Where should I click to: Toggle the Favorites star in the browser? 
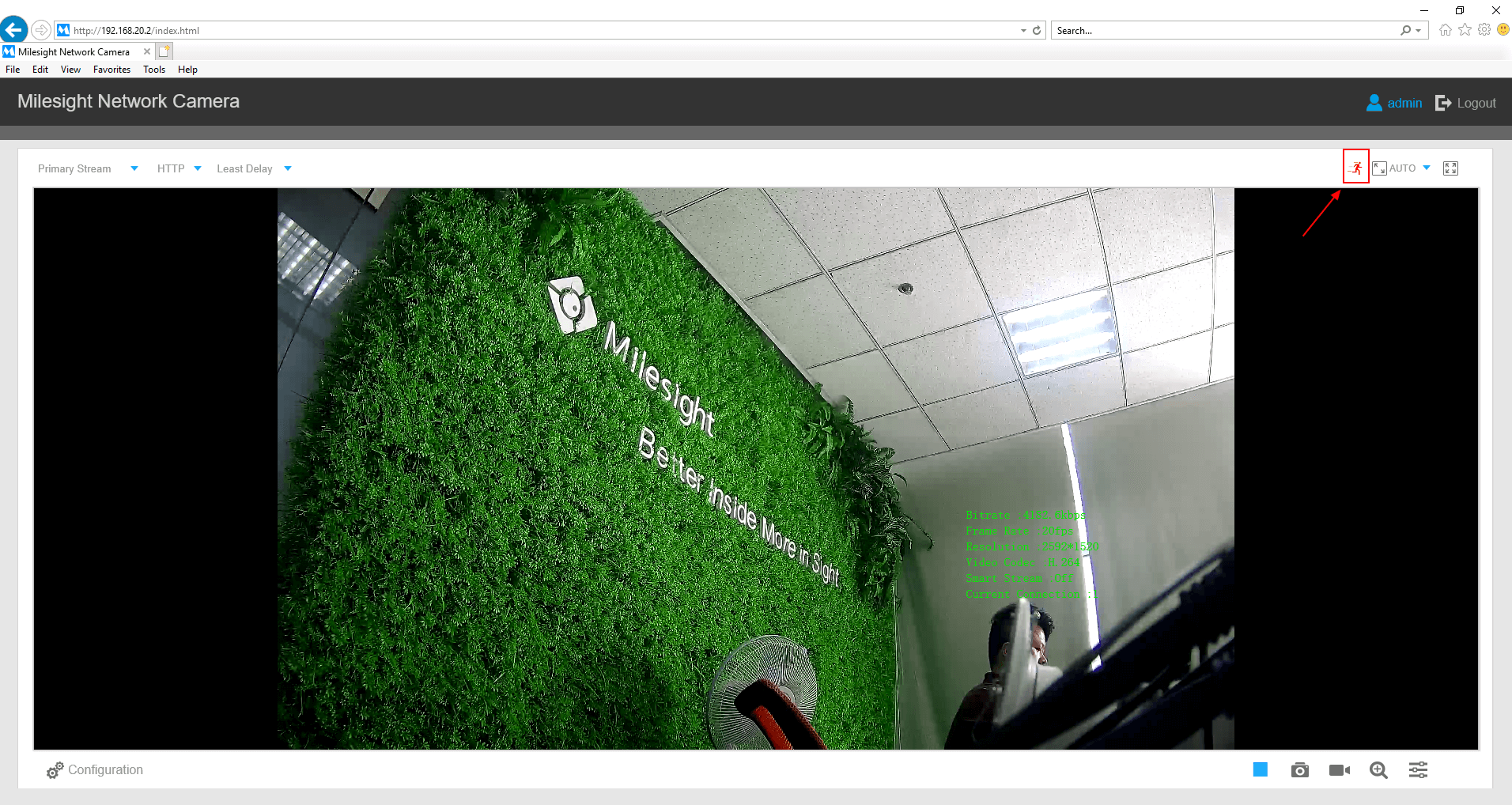[1464, 29]
